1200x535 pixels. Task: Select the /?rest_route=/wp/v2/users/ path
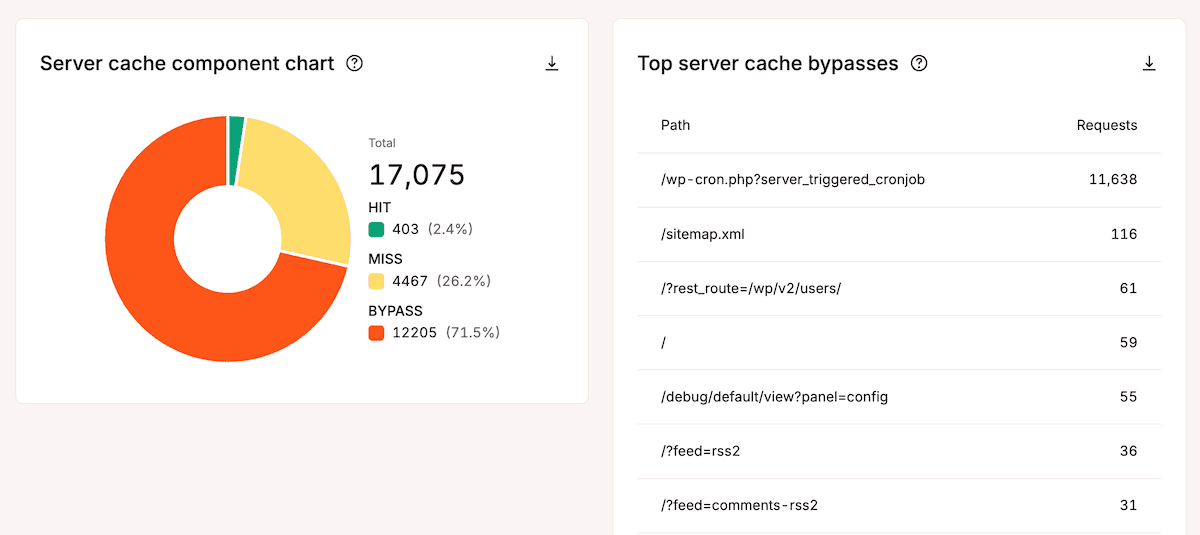751,288
